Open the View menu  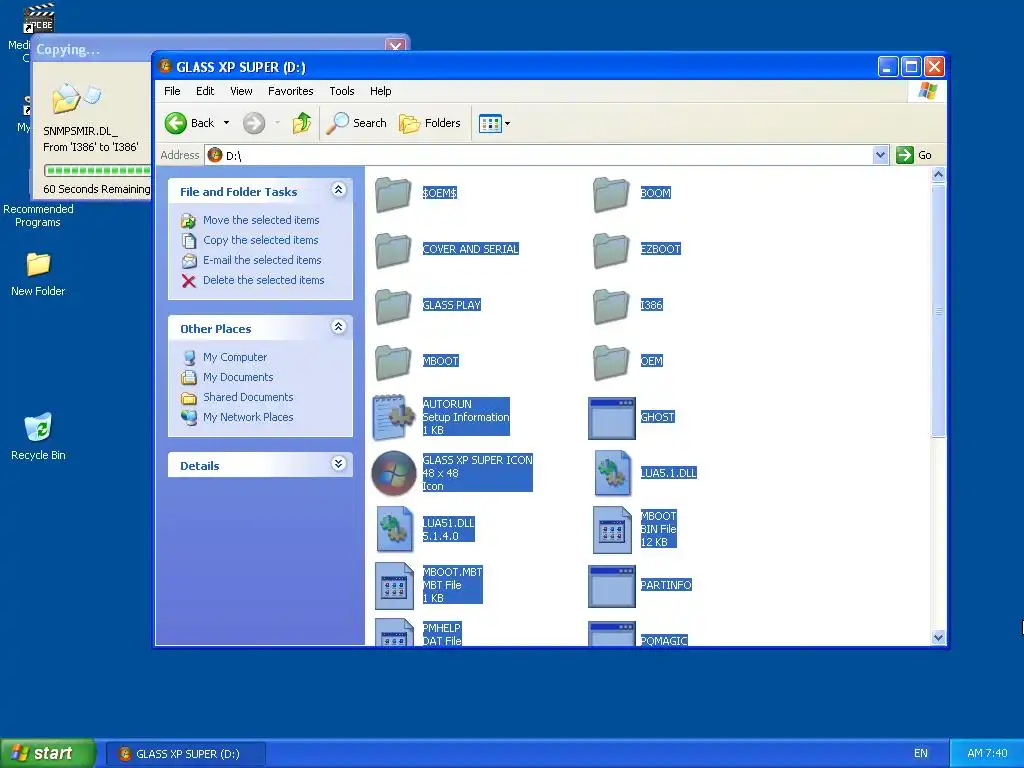point(241,91)
